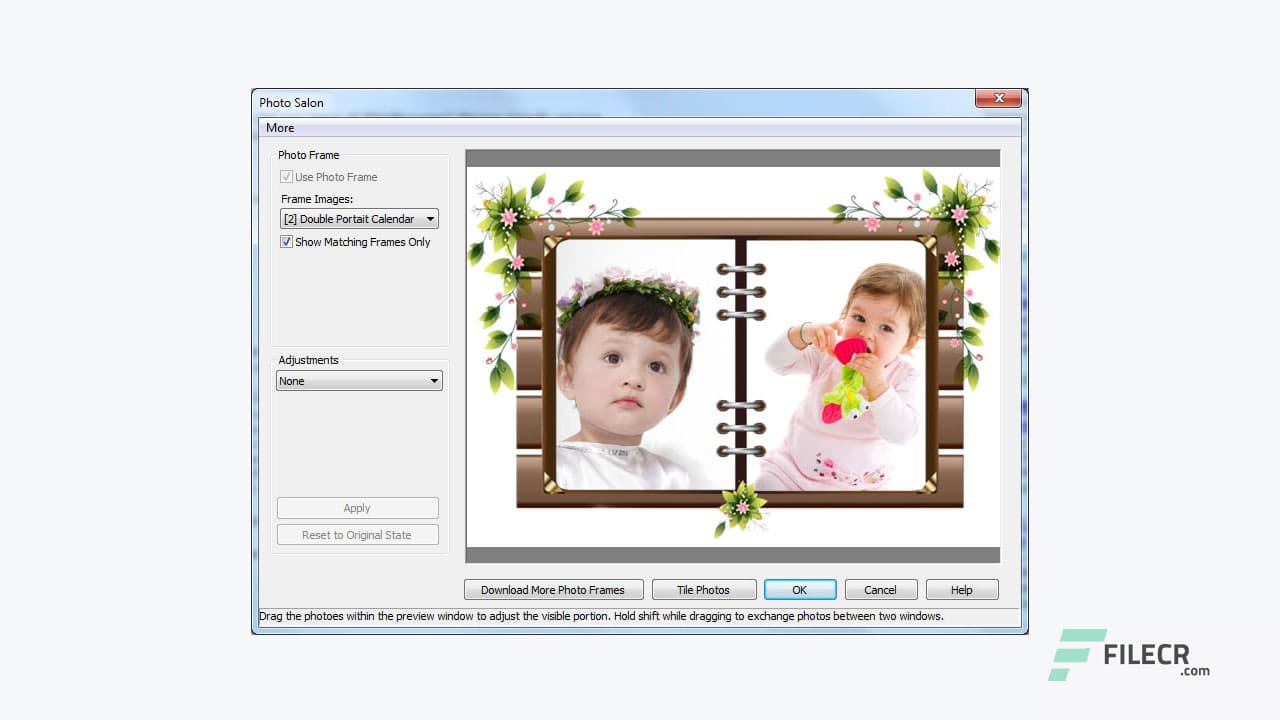
Task: Enable the Use Photo Frame checkbox
Action: (287, 177)
